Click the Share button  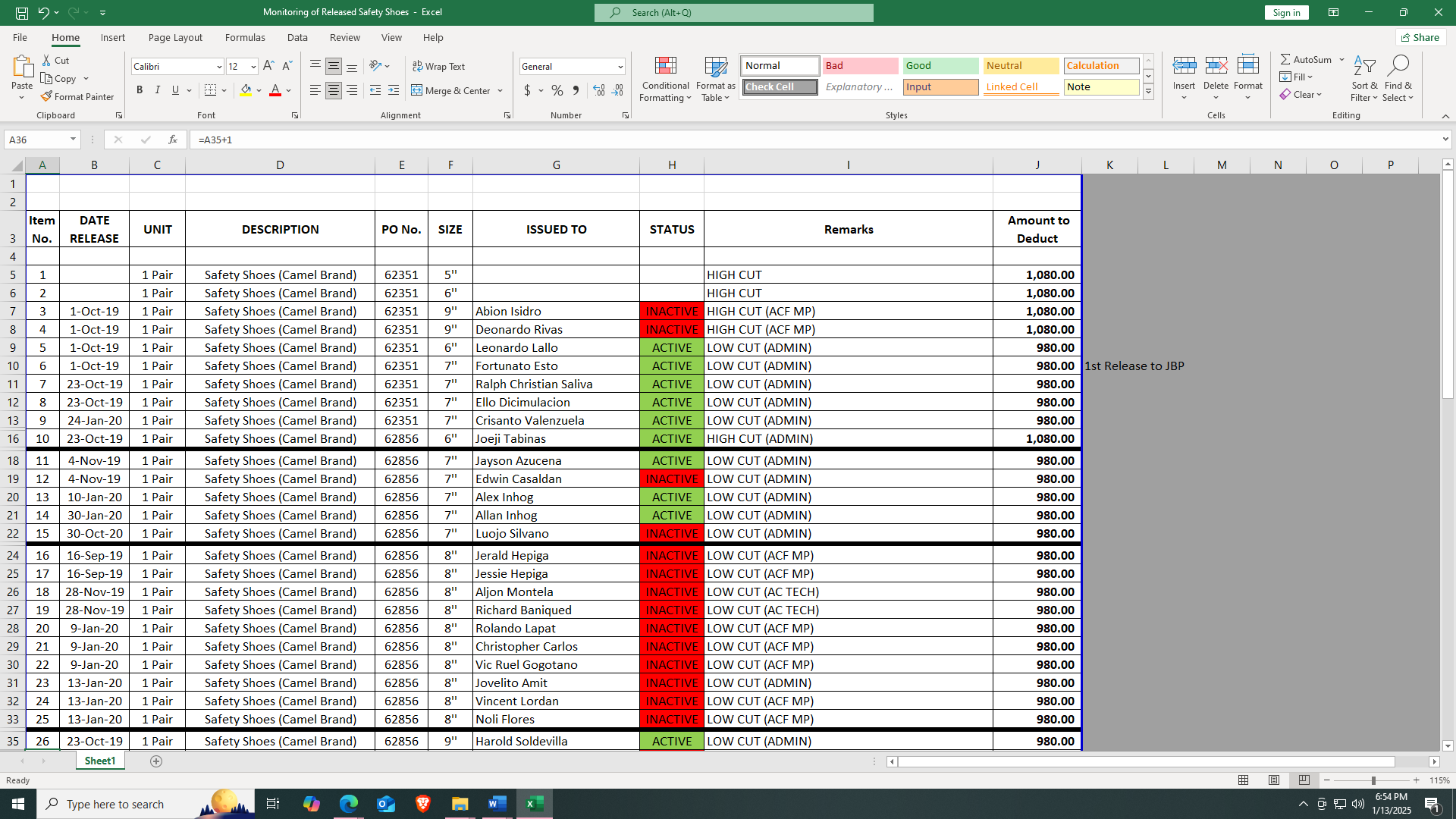point(1420,37)
